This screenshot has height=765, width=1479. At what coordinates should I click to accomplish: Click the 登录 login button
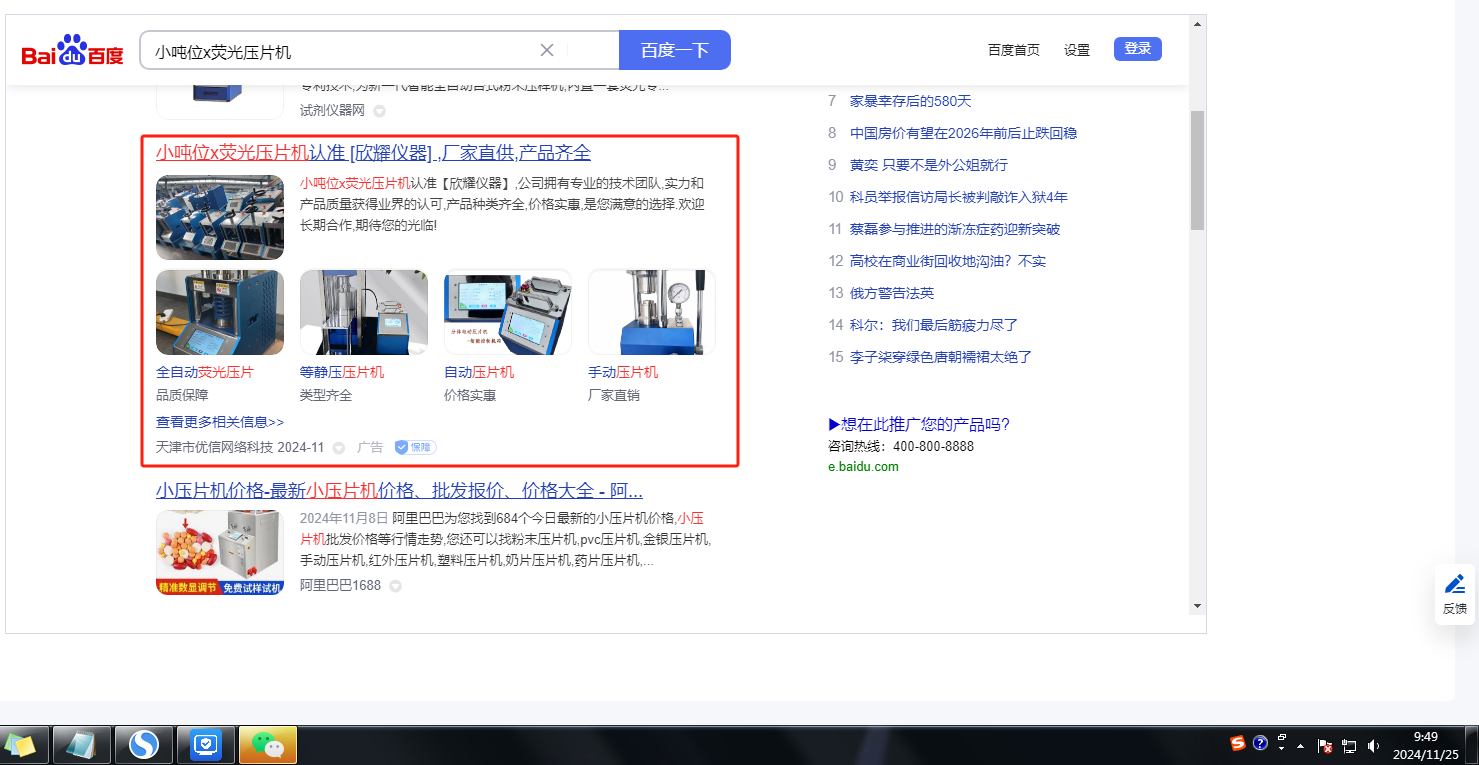click(1138, 49)
